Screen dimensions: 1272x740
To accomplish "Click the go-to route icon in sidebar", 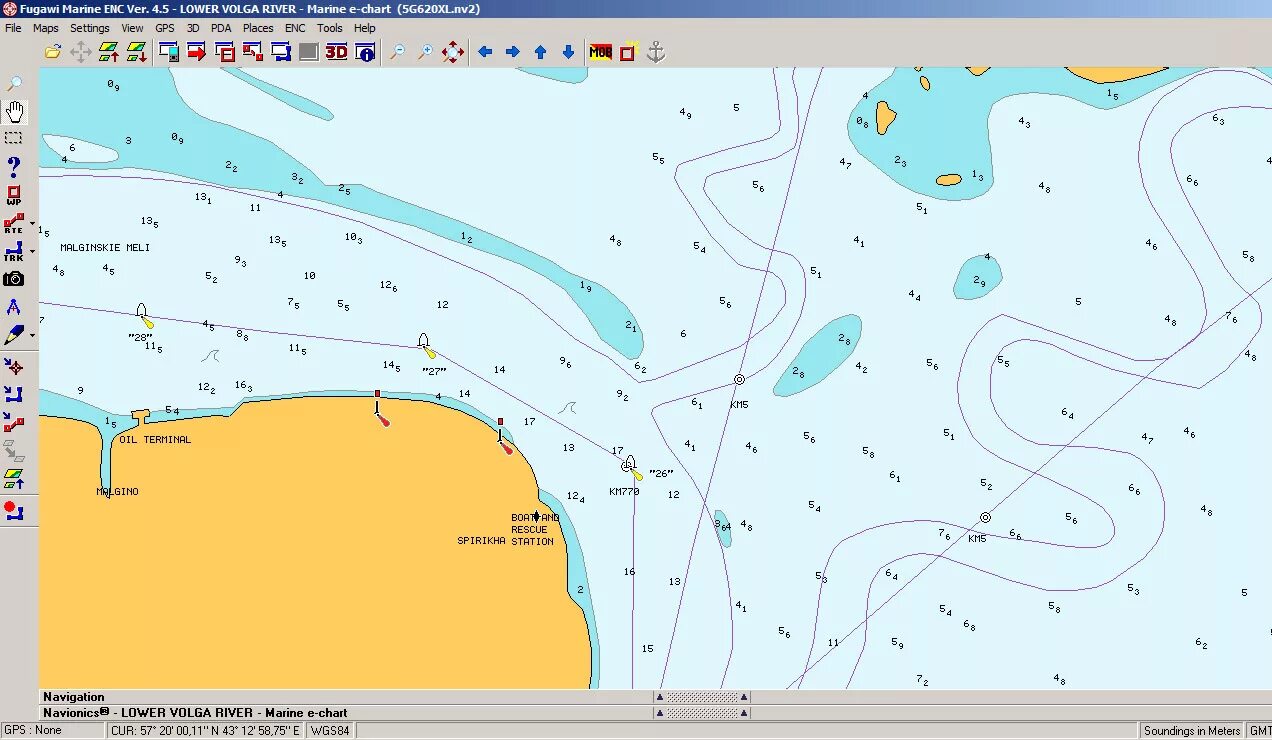I will tap(14, 423).
